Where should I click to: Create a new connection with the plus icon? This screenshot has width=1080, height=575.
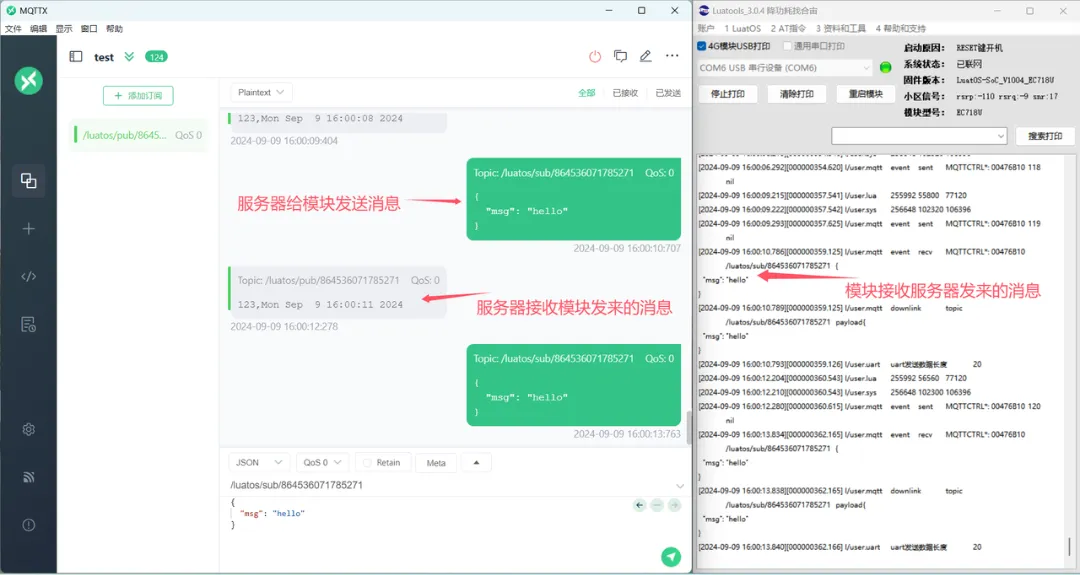[x=28, y=229]
